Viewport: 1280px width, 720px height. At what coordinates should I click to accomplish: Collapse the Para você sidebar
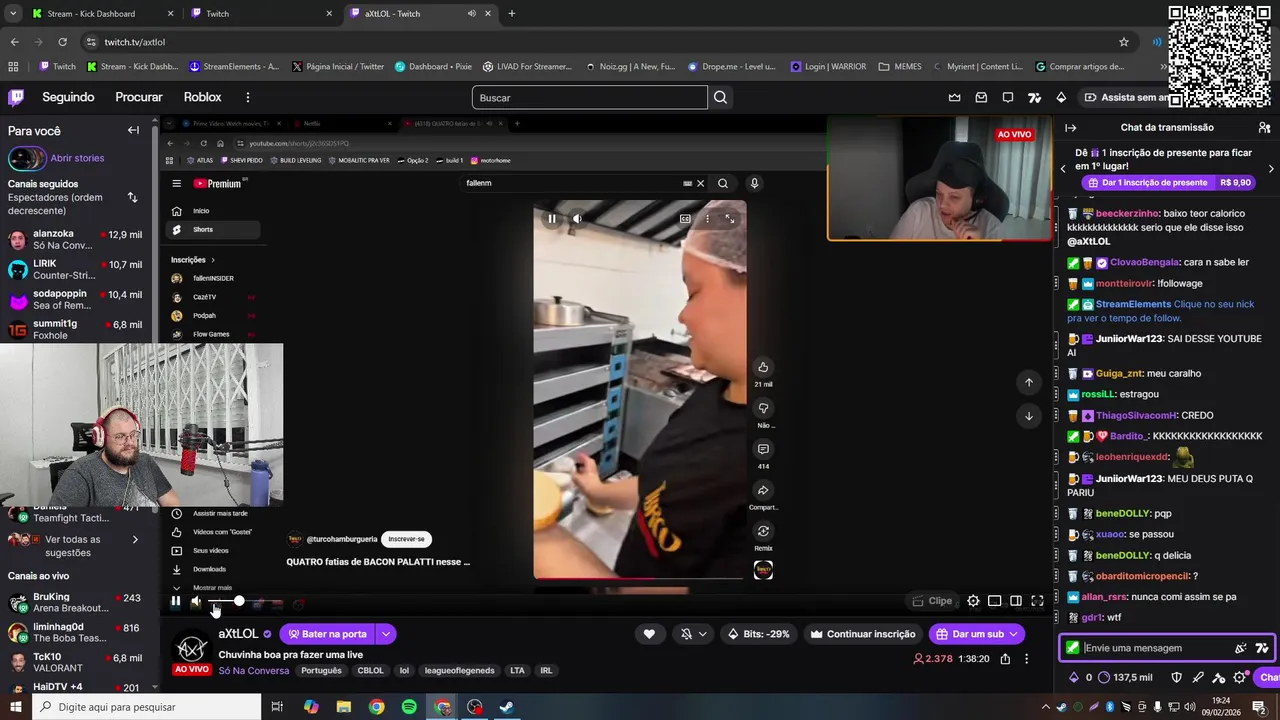click(133, 130)
